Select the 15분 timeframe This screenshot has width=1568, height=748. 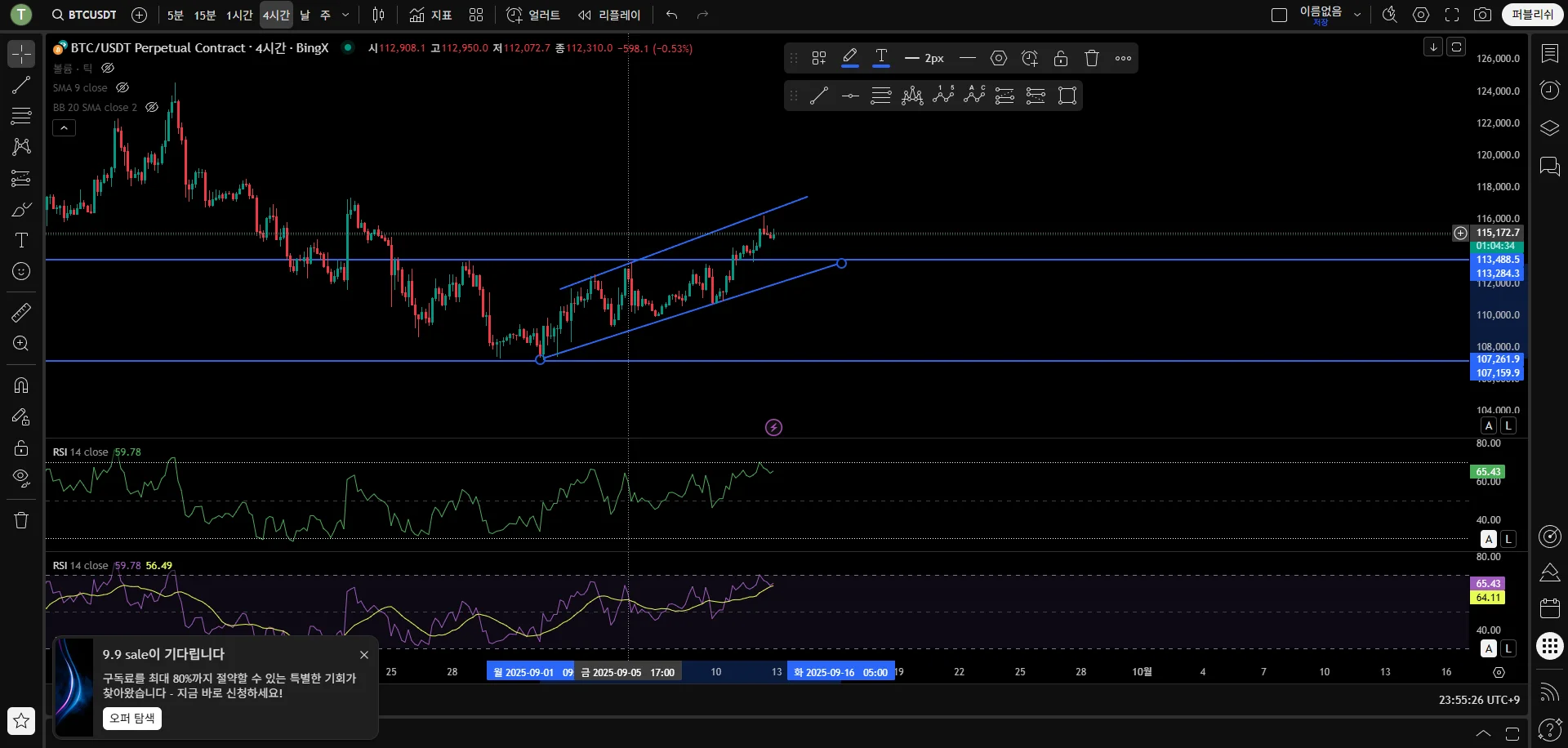pos(205,15)
